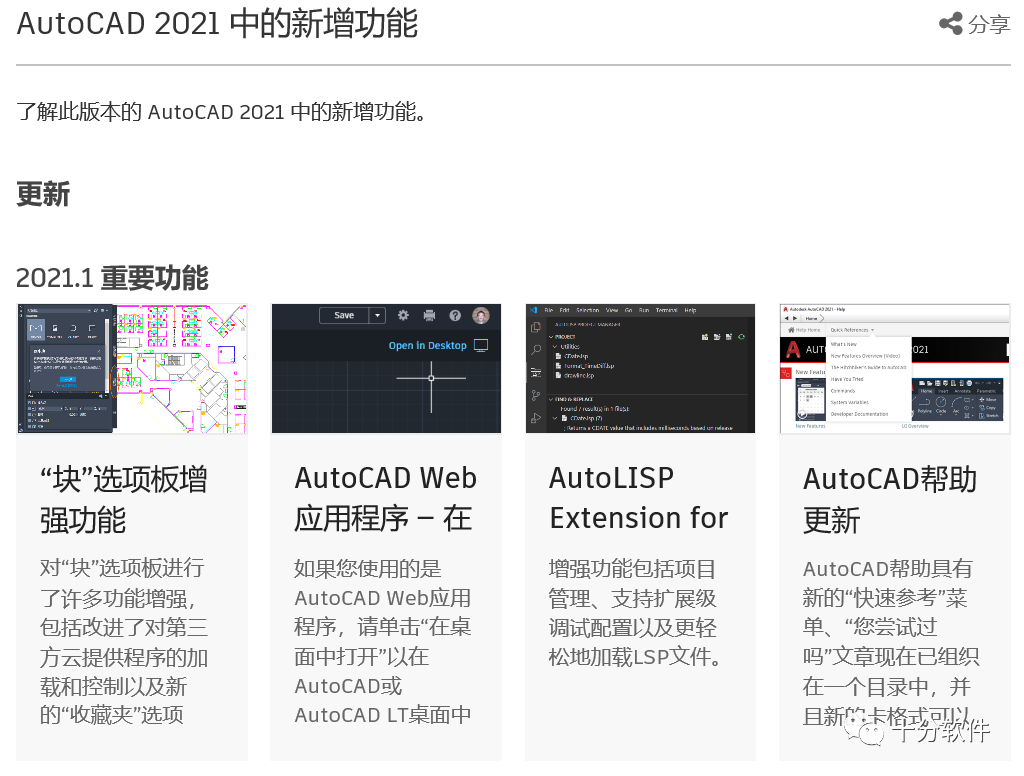1024x776 pixels.
Task: Open the "块"选项板增强功能 card thumbnail
Action: coord(132,368)
